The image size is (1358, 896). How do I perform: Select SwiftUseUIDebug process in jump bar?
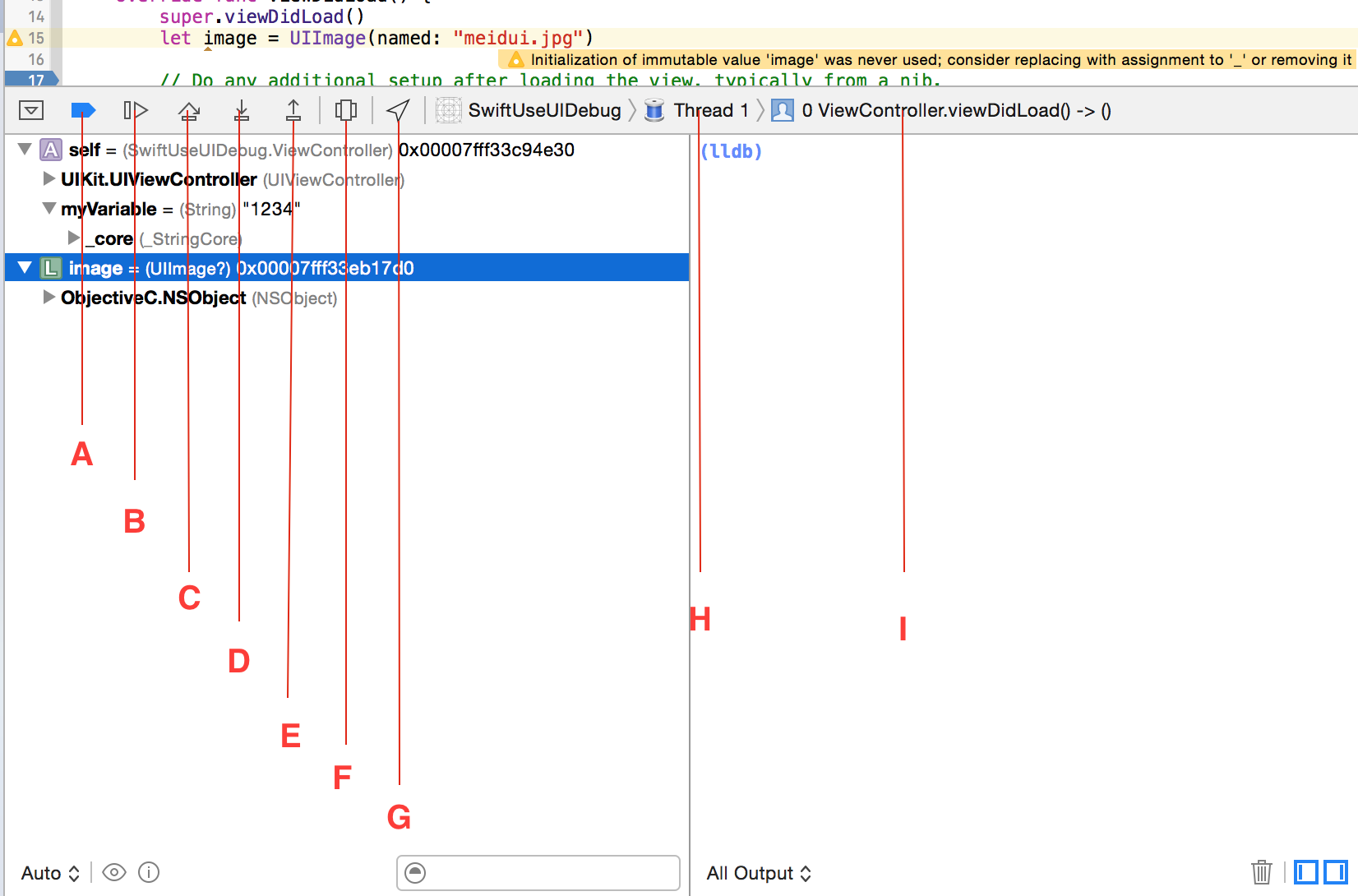point(531,110)
